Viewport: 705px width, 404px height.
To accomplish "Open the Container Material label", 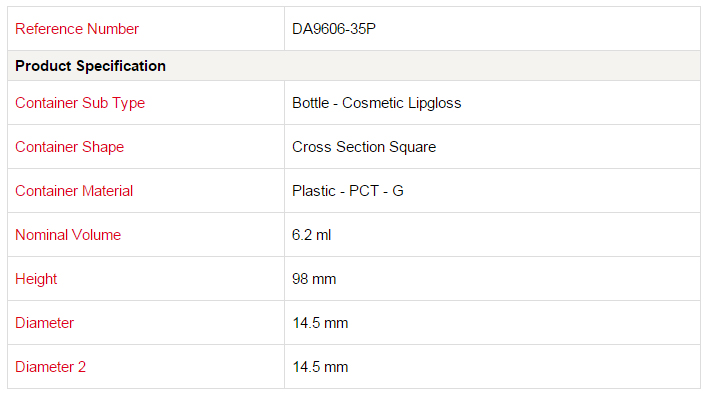I will click(x=74, y=191).
